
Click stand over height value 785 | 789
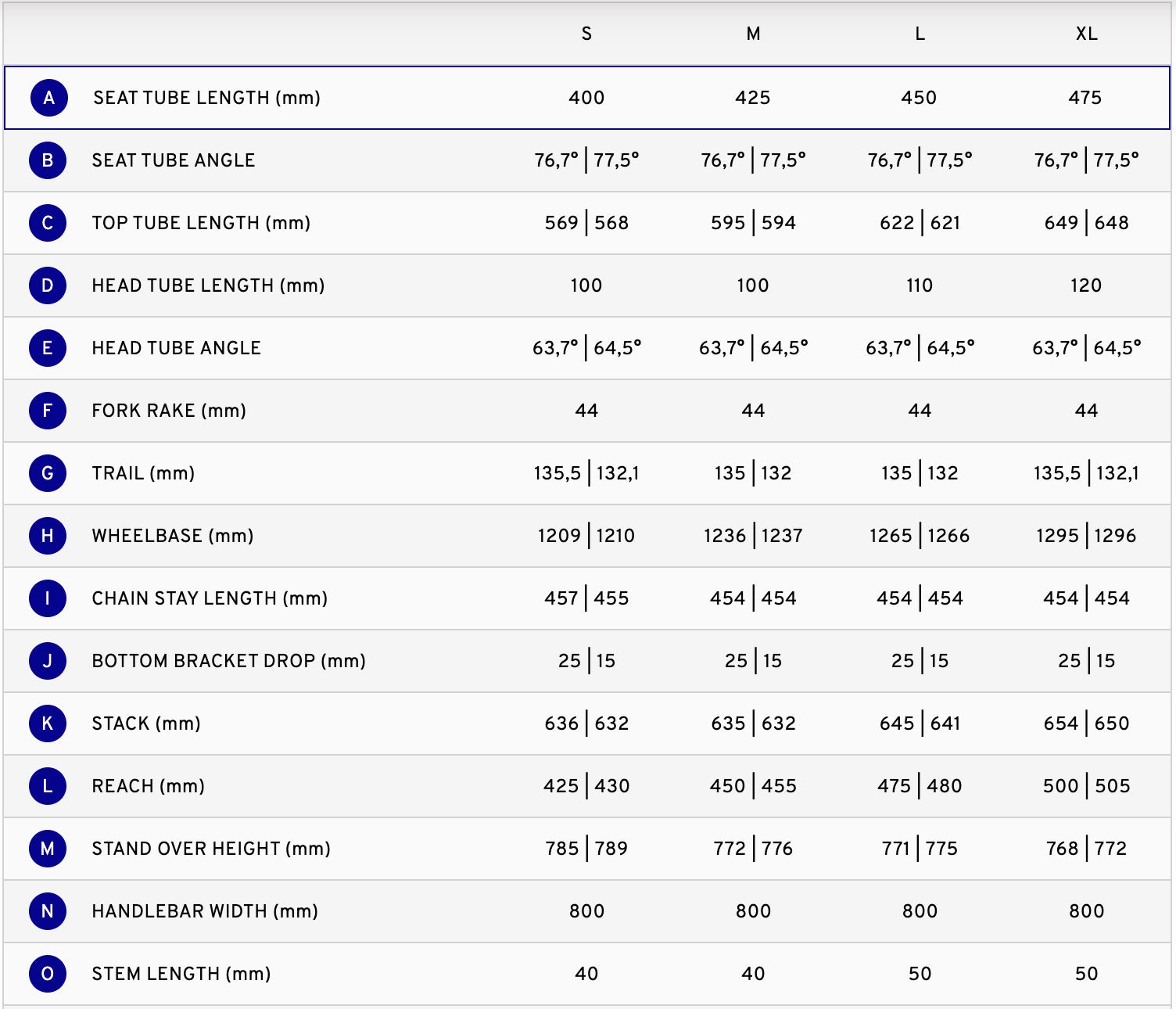[x=586, y=849]
